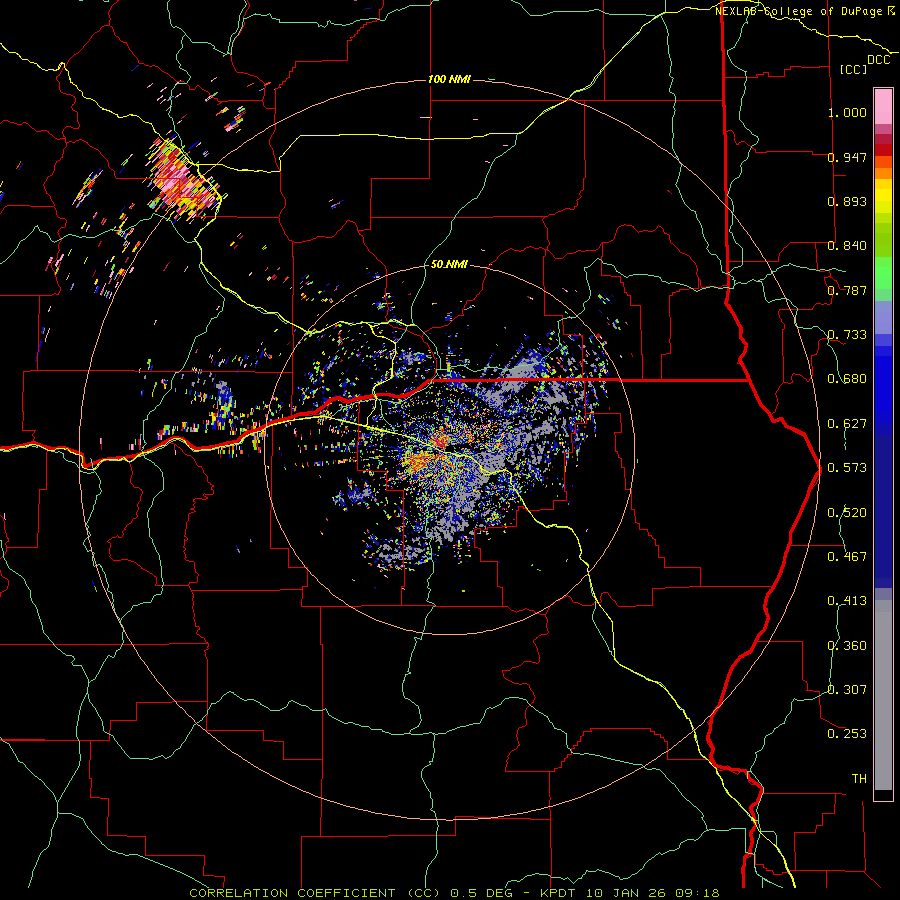Click the 0.467 color scale label
The height and width of the screenshot is (900, 900).
coord(847,557)
